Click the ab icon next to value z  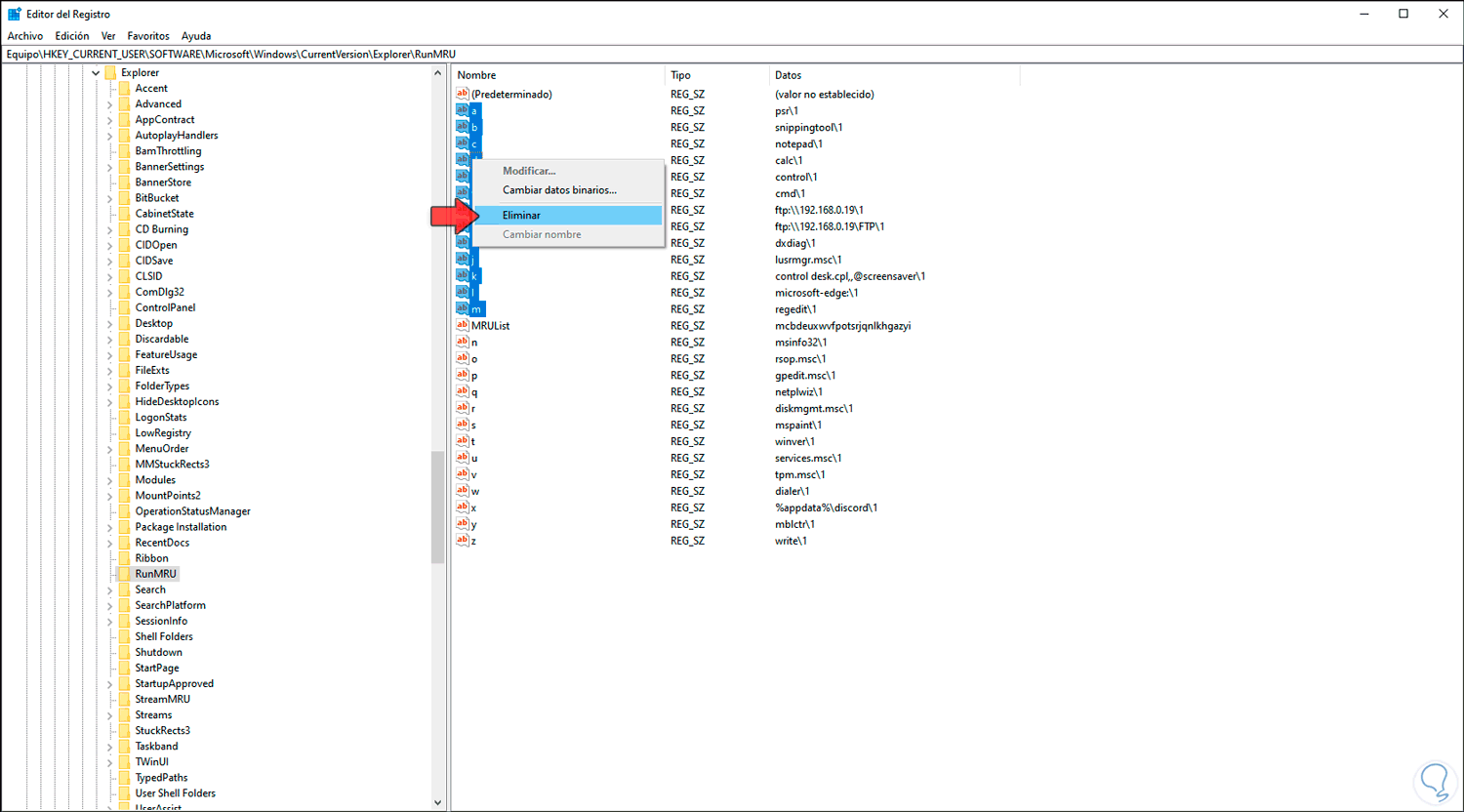[463, 540]
